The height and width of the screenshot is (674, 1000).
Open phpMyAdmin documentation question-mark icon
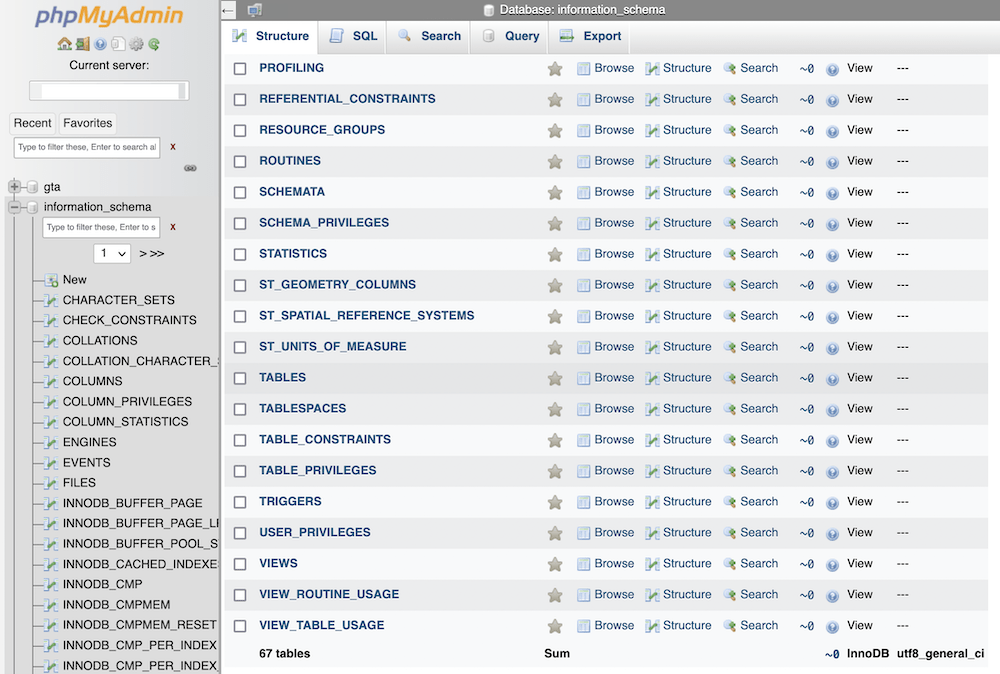point(100,44)
